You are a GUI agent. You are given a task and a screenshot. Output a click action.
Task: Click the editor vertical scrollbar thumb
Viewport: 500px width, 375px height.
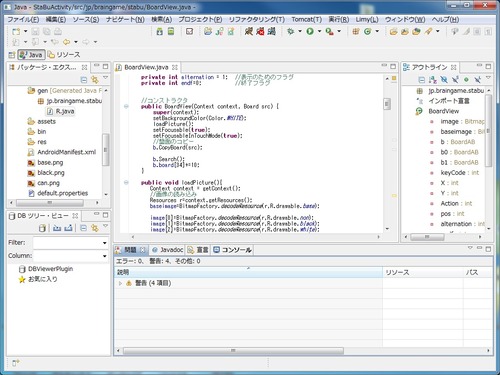[387, 104]
